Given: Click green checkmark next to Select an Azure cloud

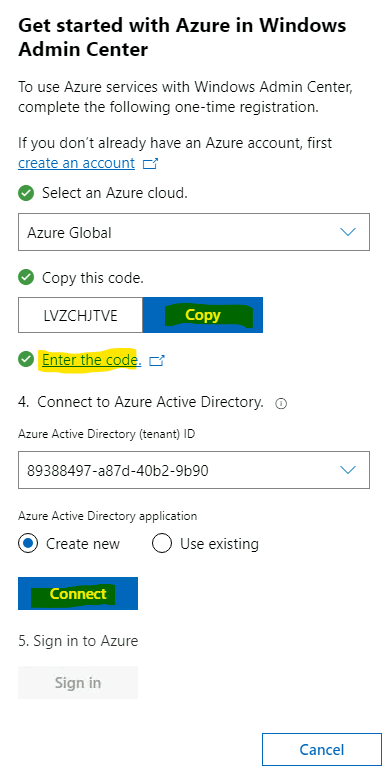Looking at the screenshot, I should (26, 193).
